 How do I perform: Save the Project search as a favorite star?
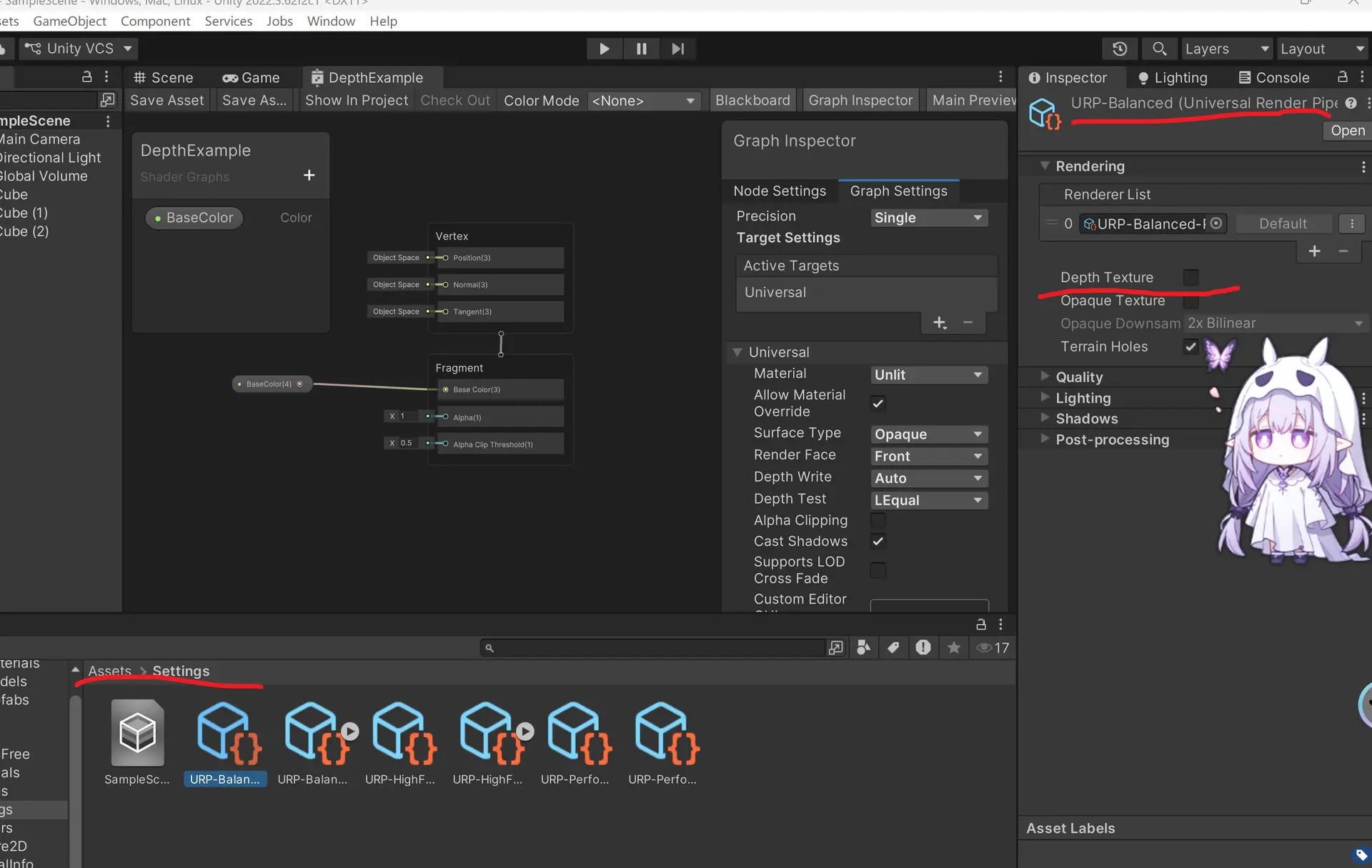954,648
